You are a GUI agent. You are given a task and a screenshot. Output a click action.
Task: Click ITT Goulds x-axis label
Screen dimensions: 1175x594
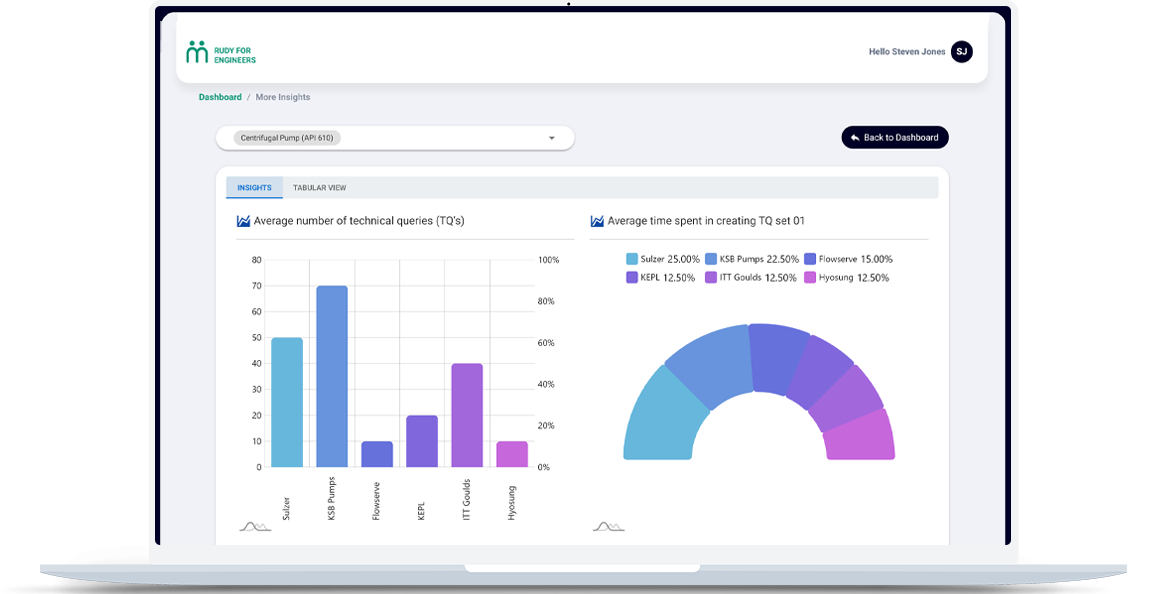pyautogui.click(x=466, y=500)
